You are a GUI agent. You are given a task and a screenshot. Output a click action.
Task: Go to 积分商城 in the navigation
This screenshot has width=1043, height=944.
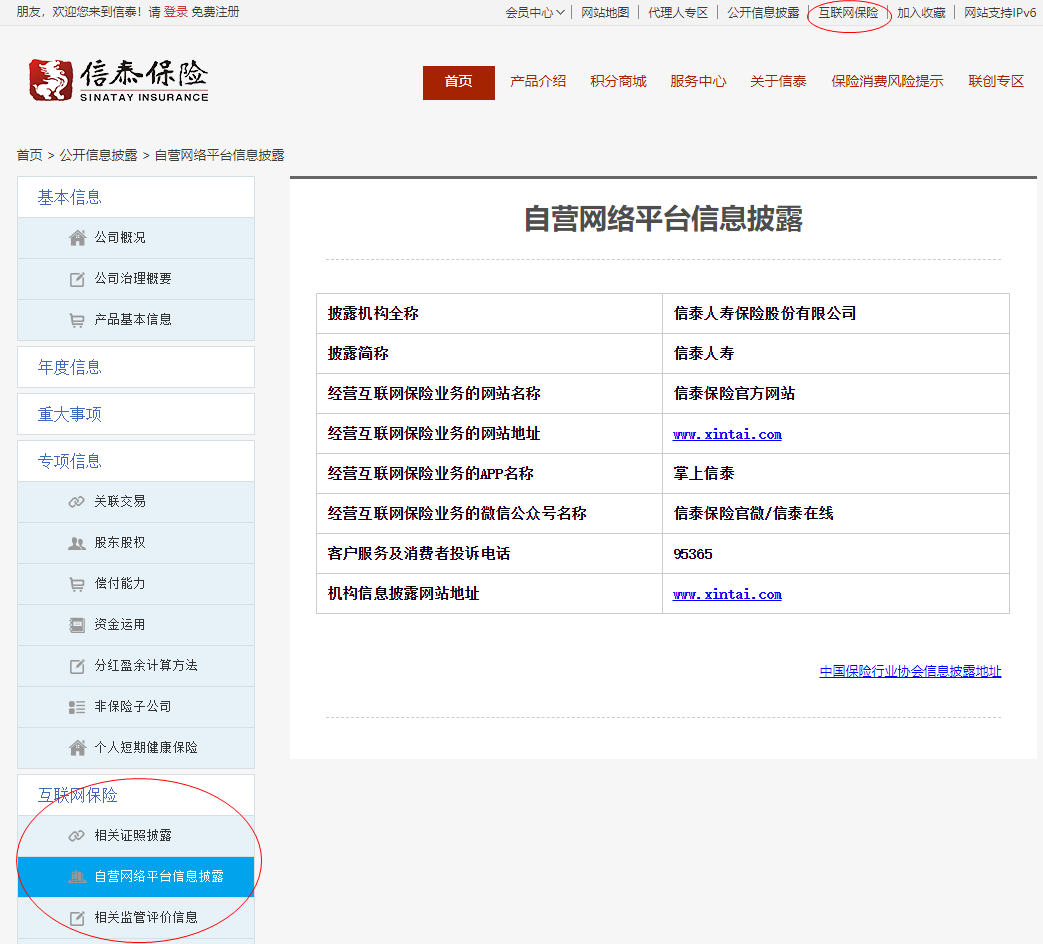coord(618,82)
